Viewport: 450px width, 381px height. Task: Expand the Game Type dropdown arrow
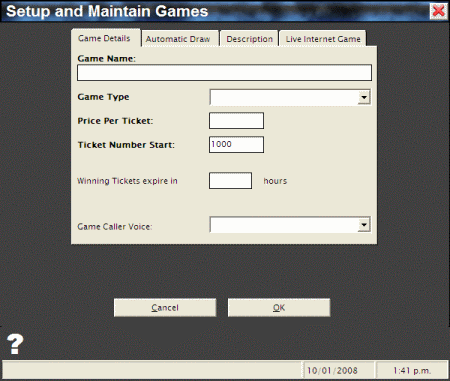364,97
